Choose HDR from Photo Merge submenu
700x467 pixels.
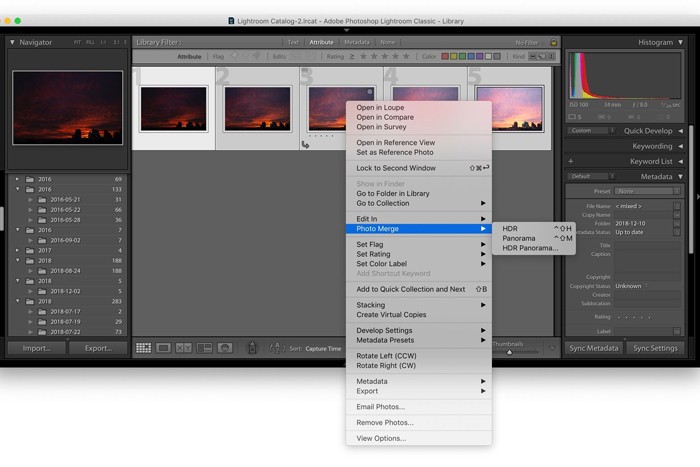(511, 229)
